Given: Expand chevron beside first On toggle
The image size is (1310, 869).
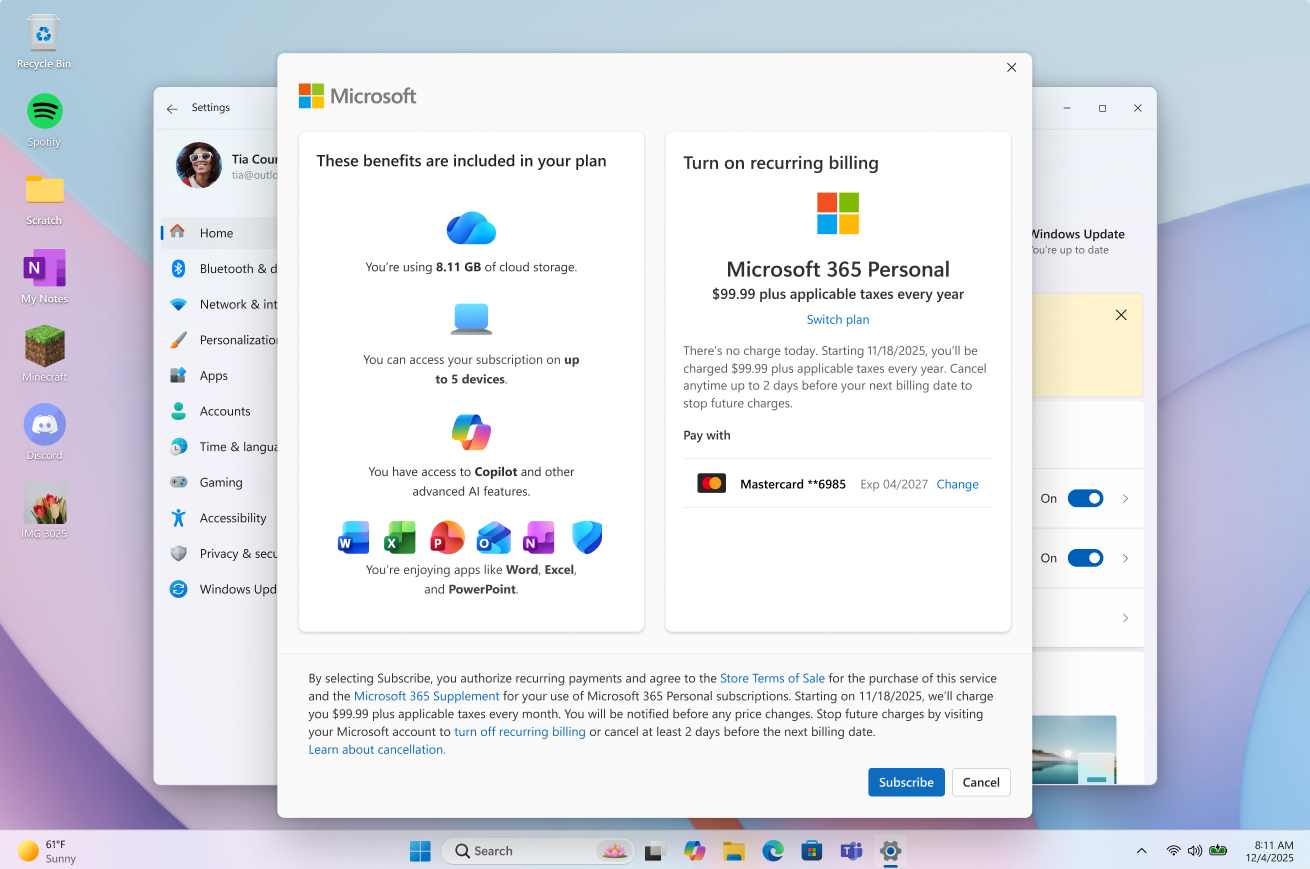Looking at the screenshot, I should [x=1125, y=498].
